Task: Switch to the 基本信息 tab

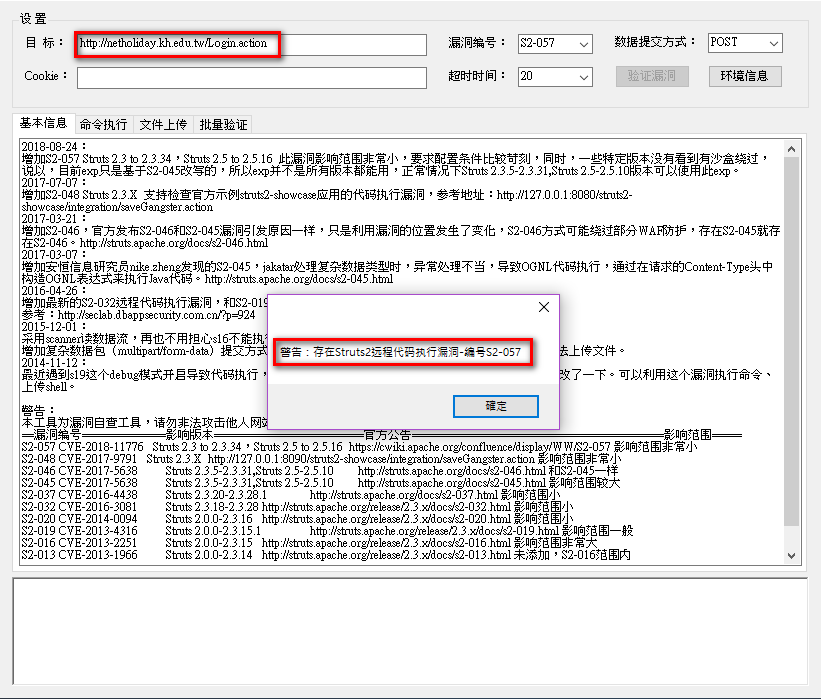Action: point(43,123)
